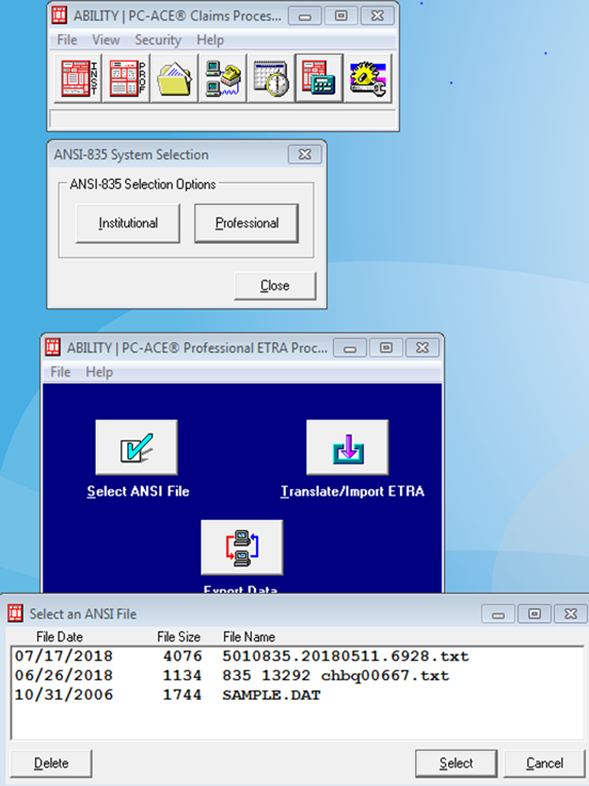Click the Select button in ANSI file dialog
Image resolution: width=589 pixels, height=786 pixels.
(456, 763)
